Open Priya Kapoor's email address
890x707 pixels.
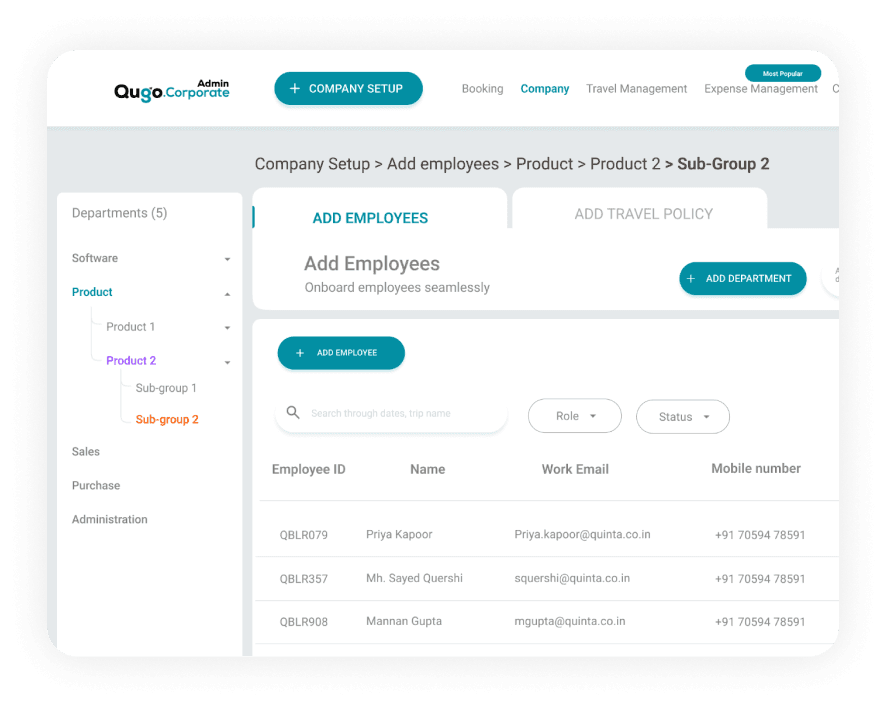tap(582, 535)
